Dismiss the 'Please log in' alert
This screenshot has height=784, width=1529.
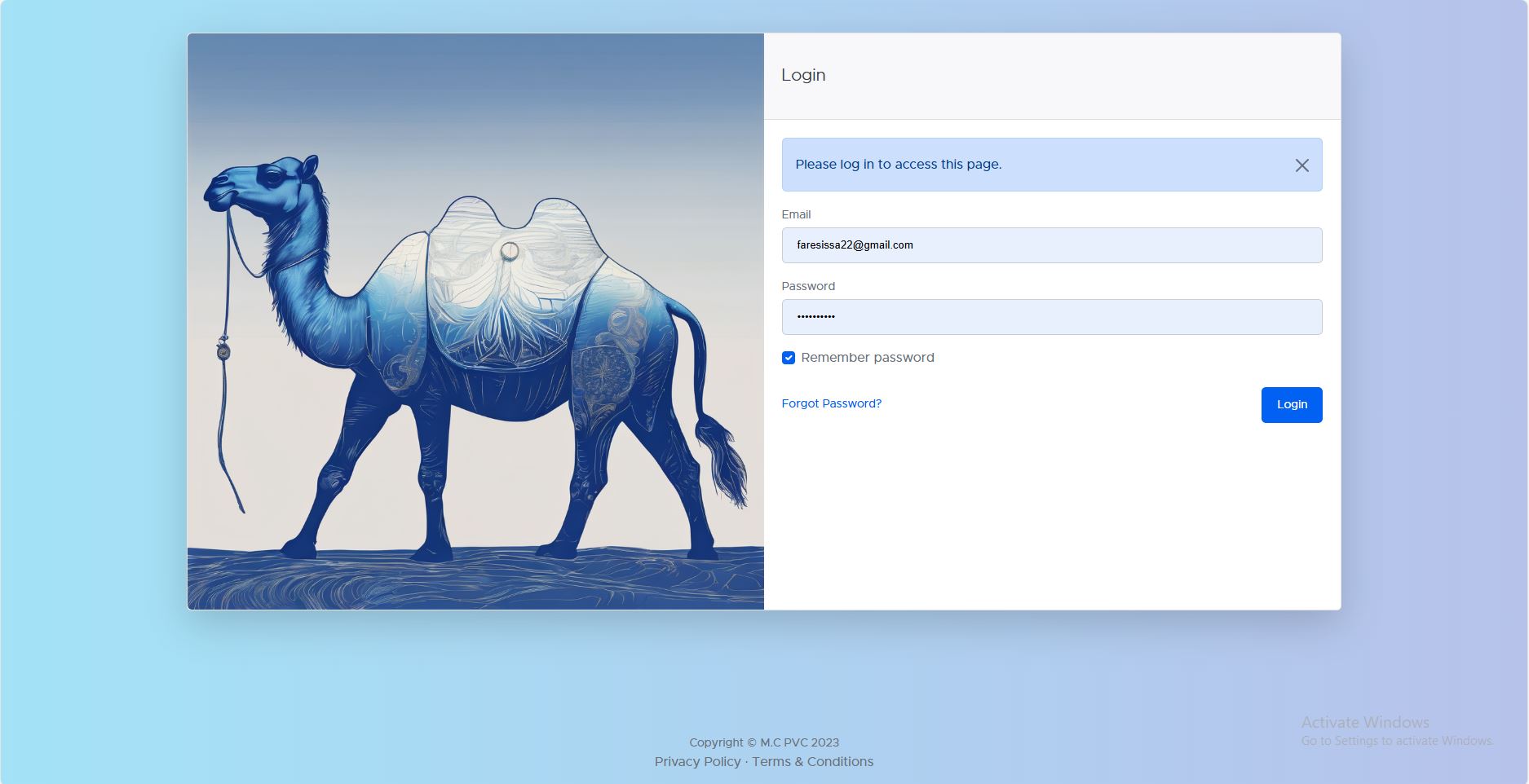point(1301,165)
